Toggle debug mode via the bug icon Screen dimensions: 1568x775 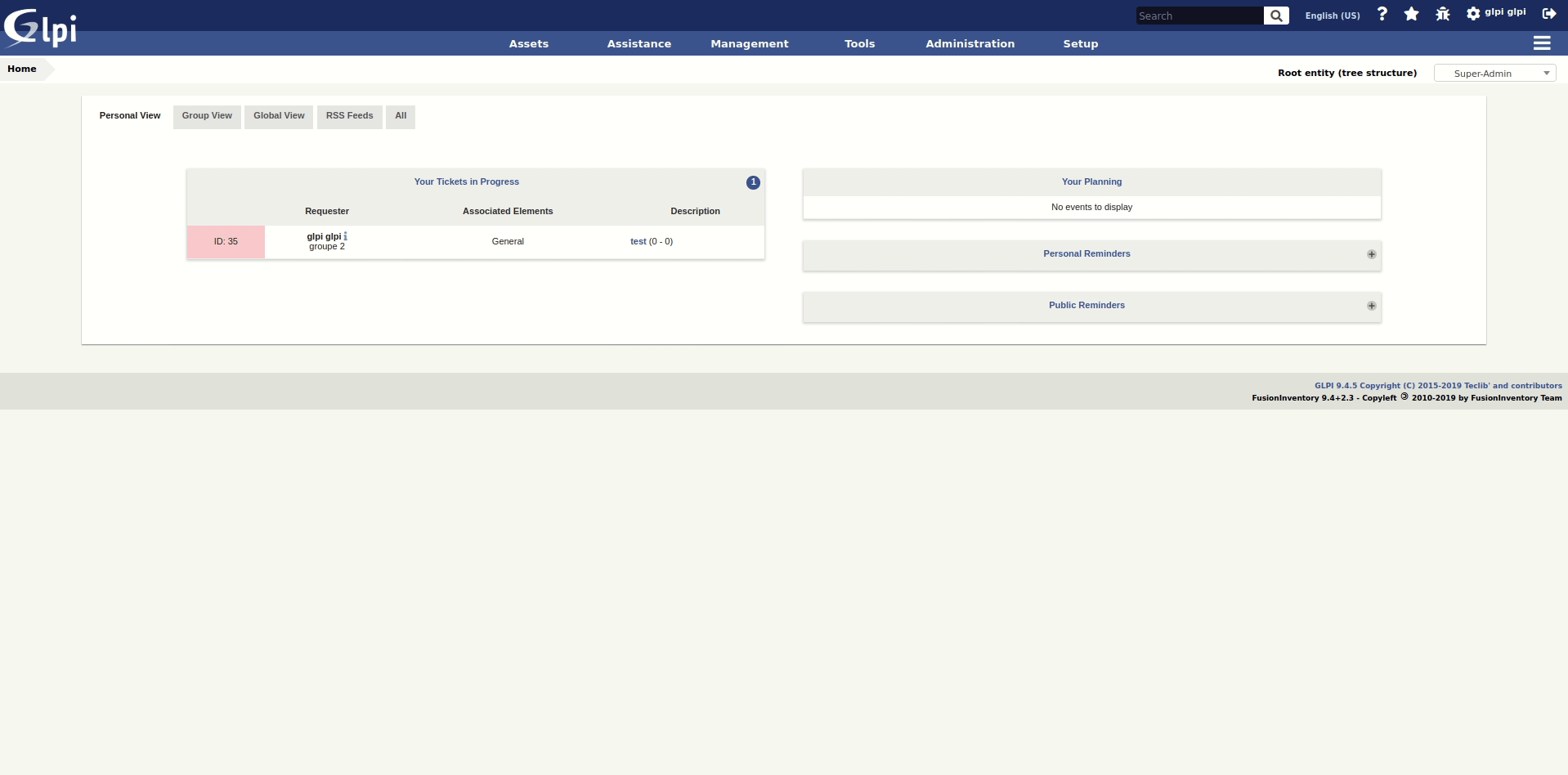1441,14
